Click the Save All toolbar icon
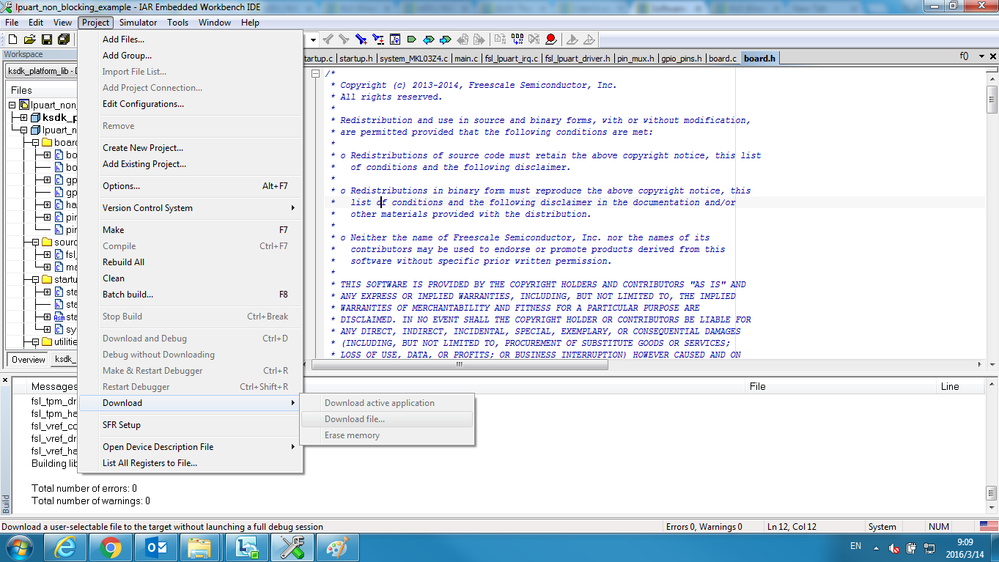 click(64, 40)
